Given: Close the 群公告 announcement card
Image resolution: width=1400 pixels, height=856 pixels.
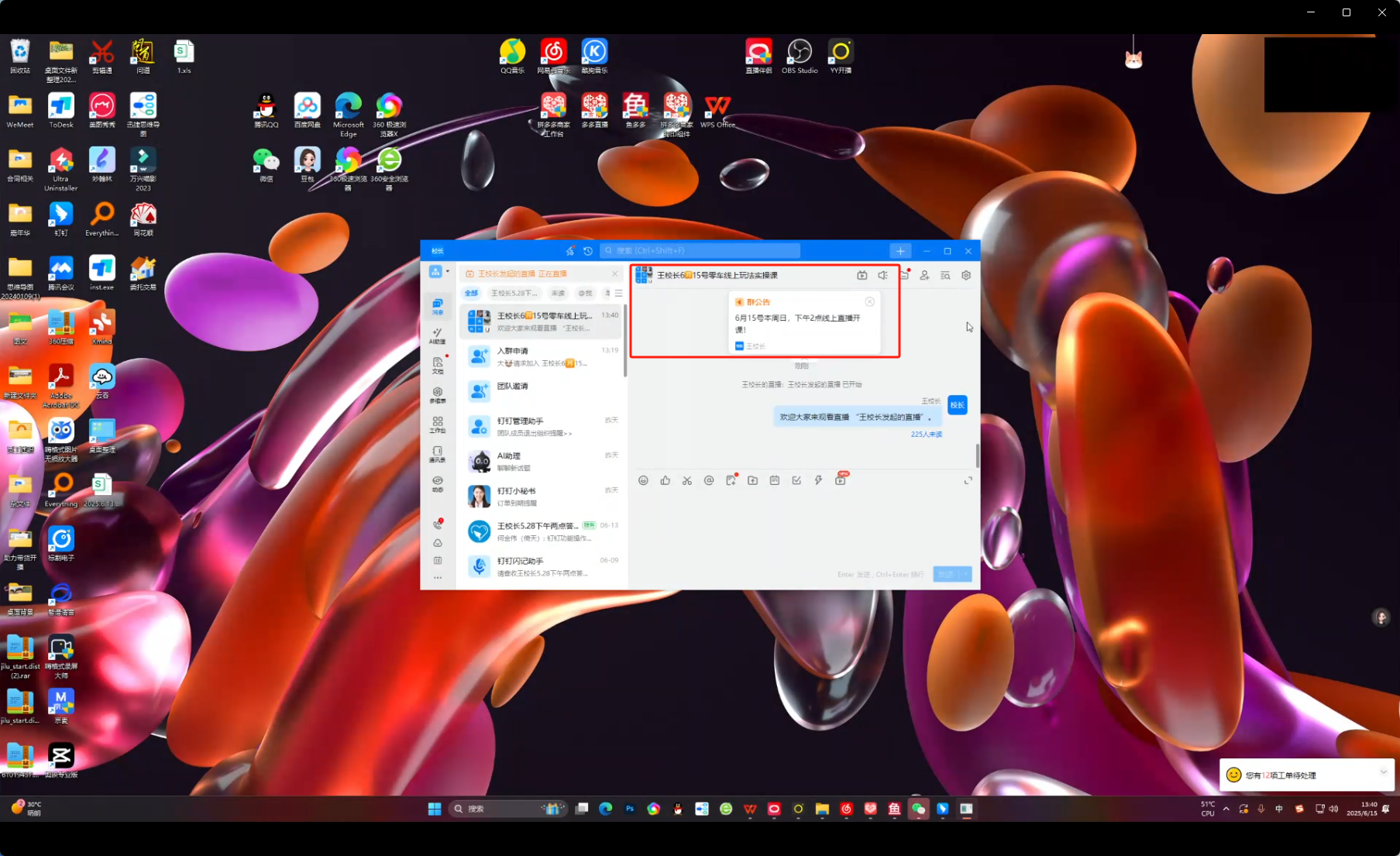Looking at the screenshot, I should pyautogui.click(x=869, y=302).
